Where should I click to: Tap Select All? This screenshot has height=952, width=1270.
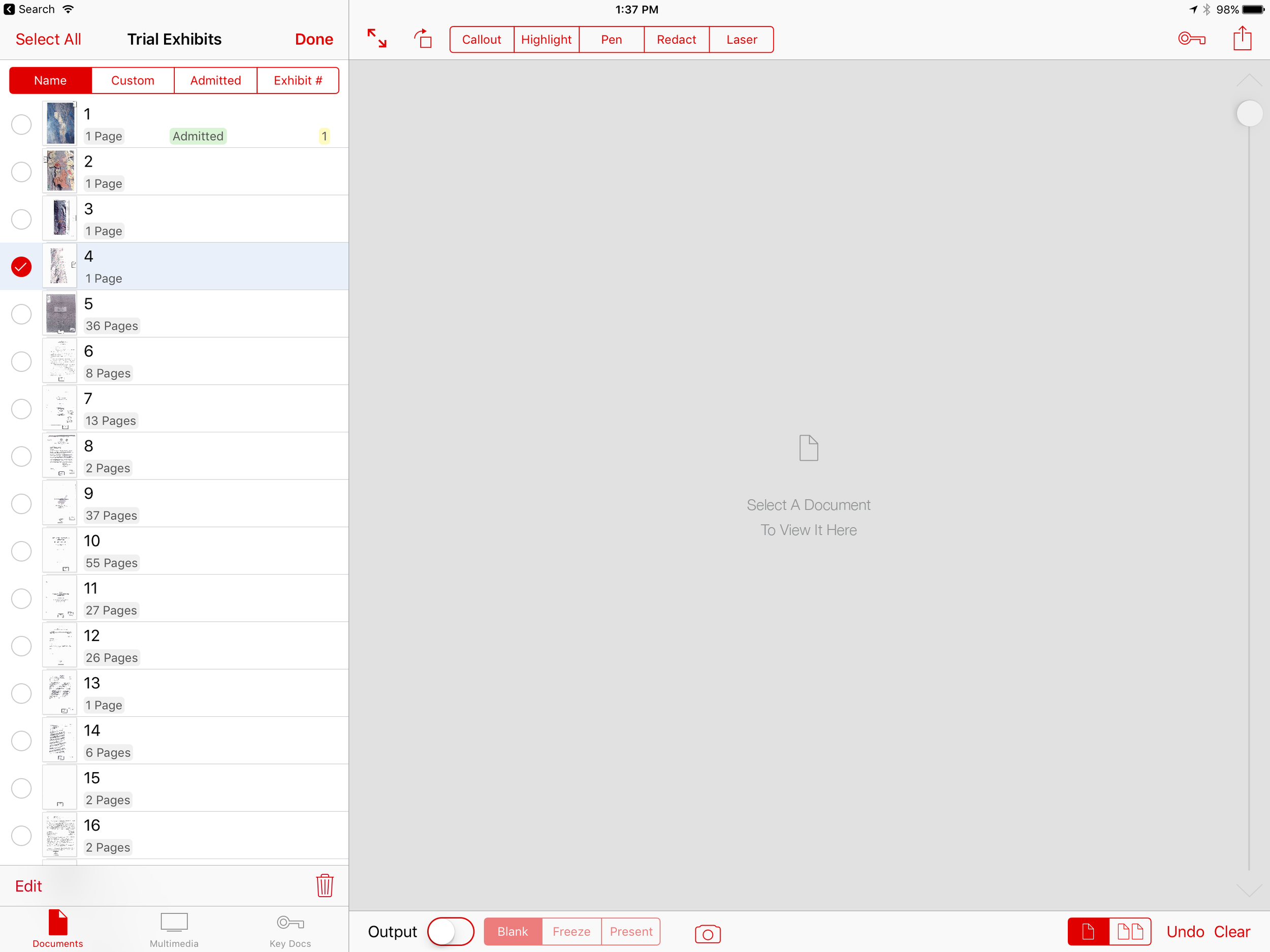(48, 39)
